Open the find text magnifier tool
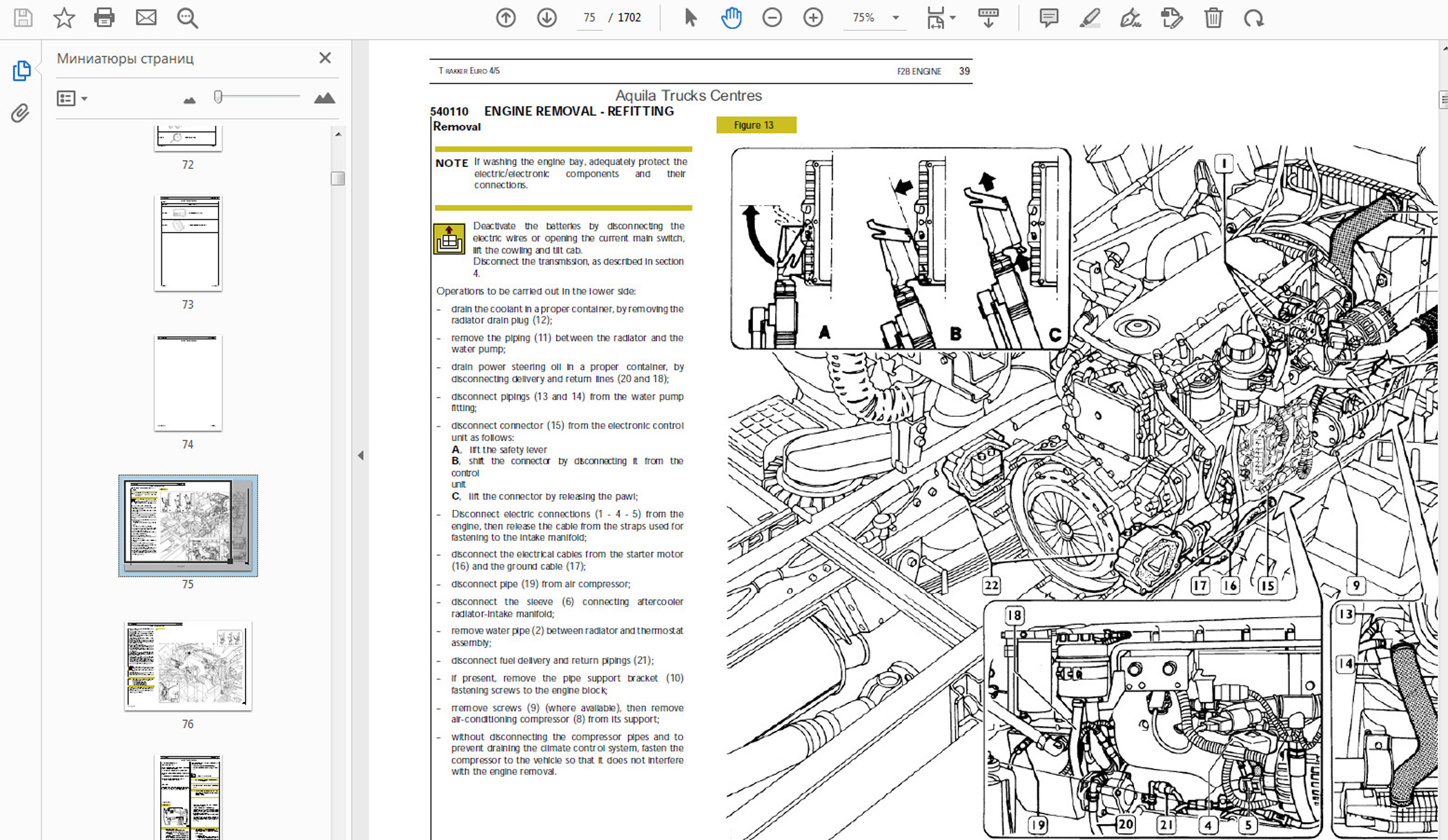 187,18
